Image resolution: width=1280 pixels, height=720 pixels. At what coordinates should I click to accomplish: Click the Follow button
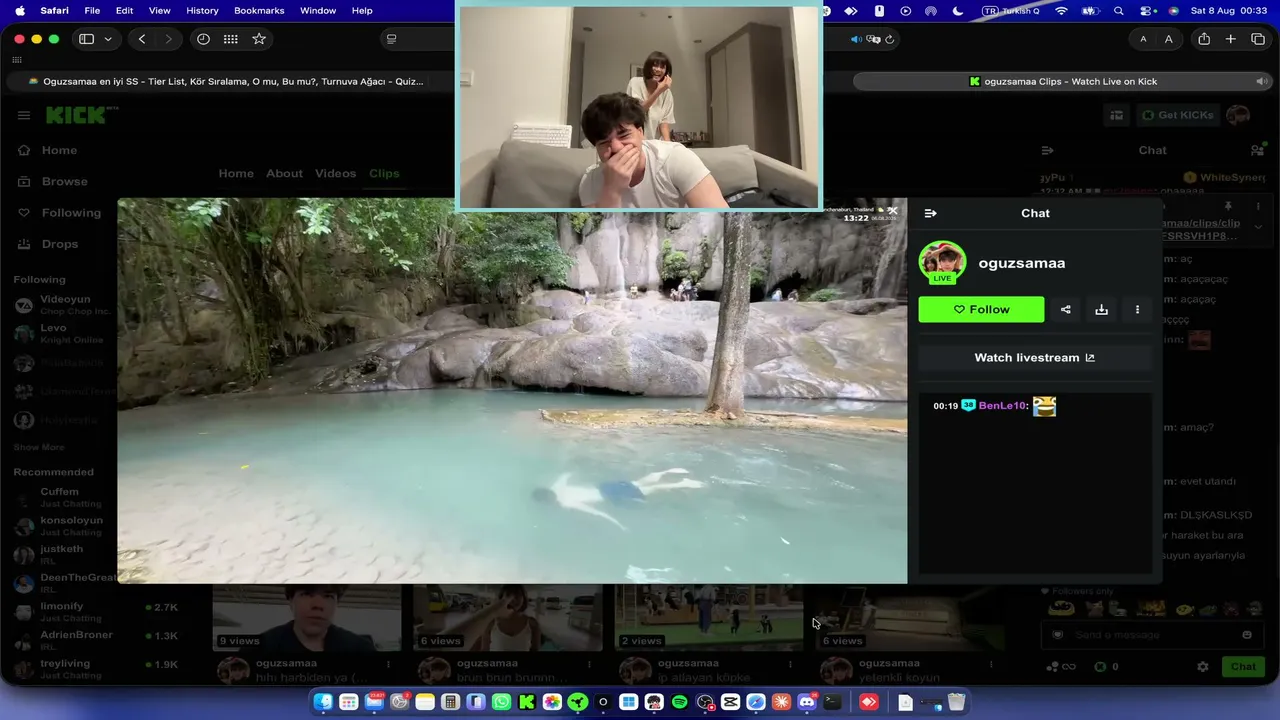click(x=981, y=310)
